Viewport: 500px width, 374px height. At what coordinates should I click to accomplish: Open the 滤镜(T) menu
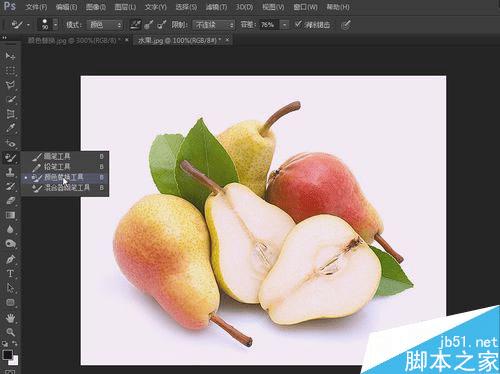click(x=216, y=7)
